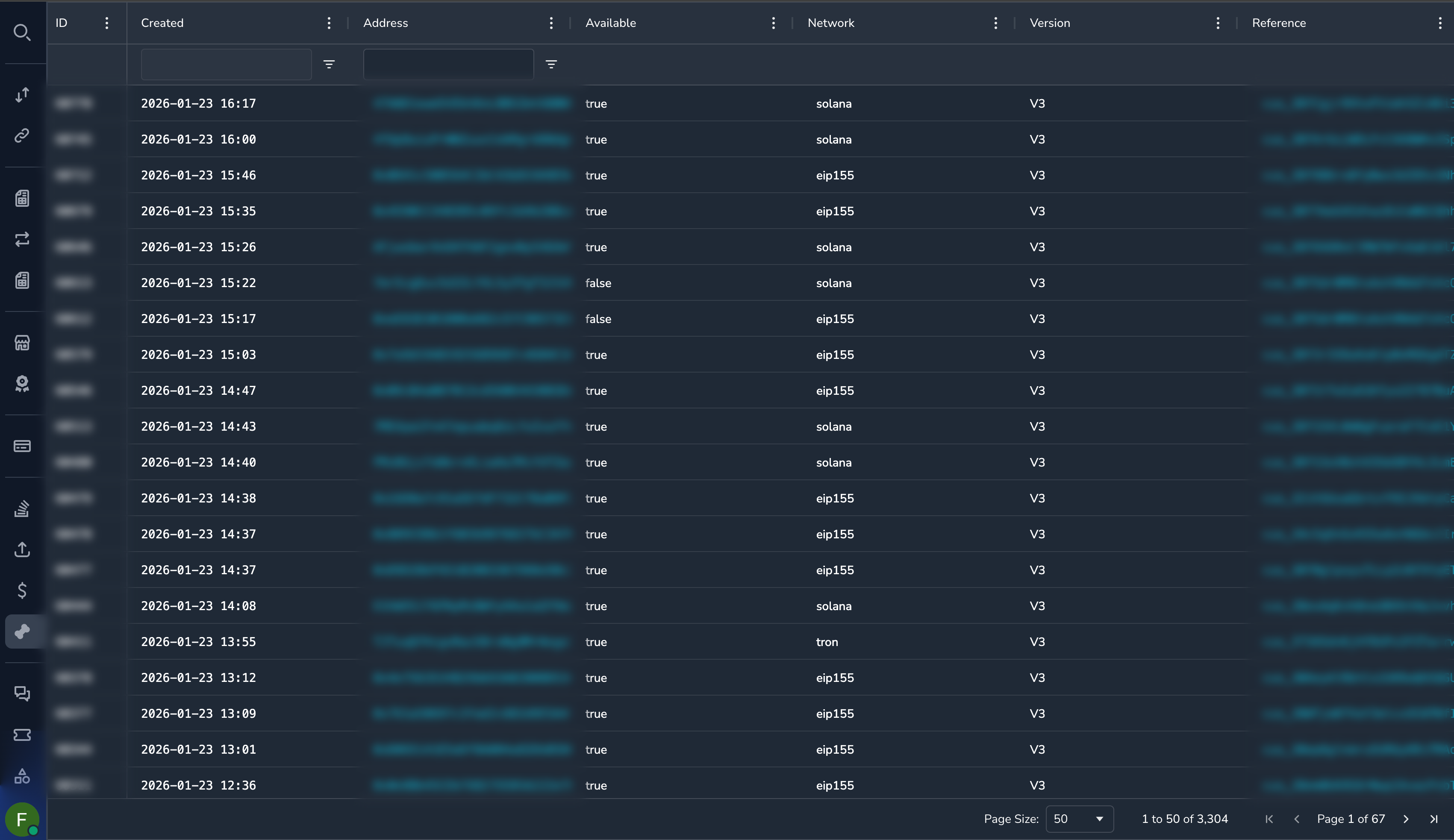Focus the Created filter text box
1454x840 pixels.
226,64
